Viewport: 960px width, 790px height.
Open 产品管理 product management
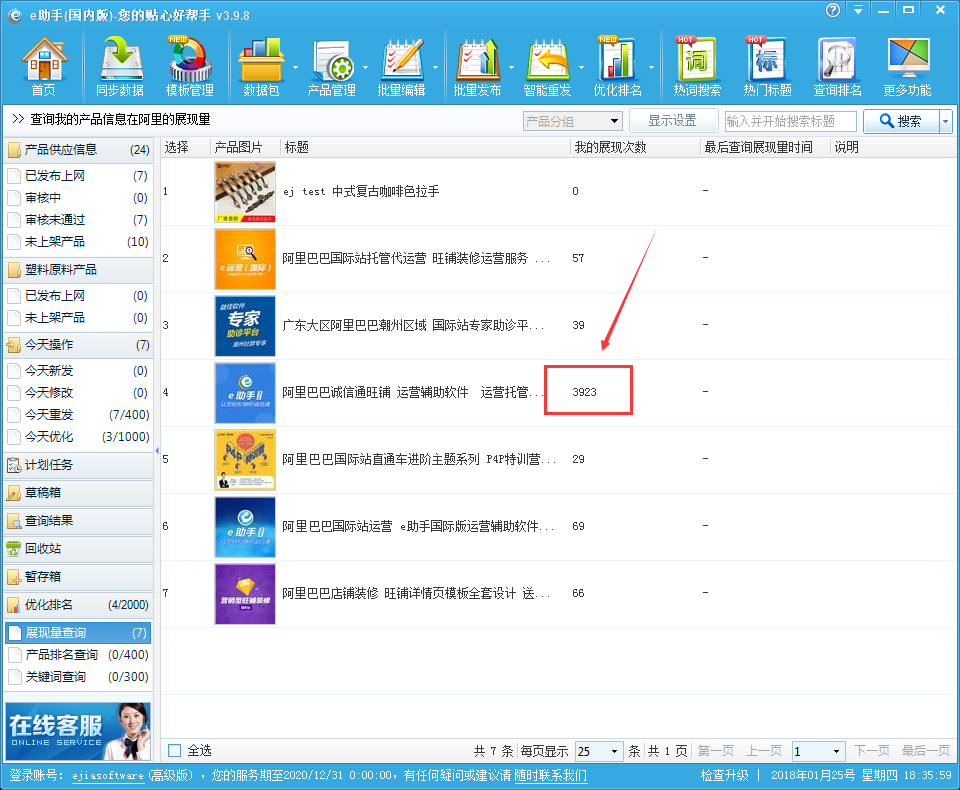point(331,67)
